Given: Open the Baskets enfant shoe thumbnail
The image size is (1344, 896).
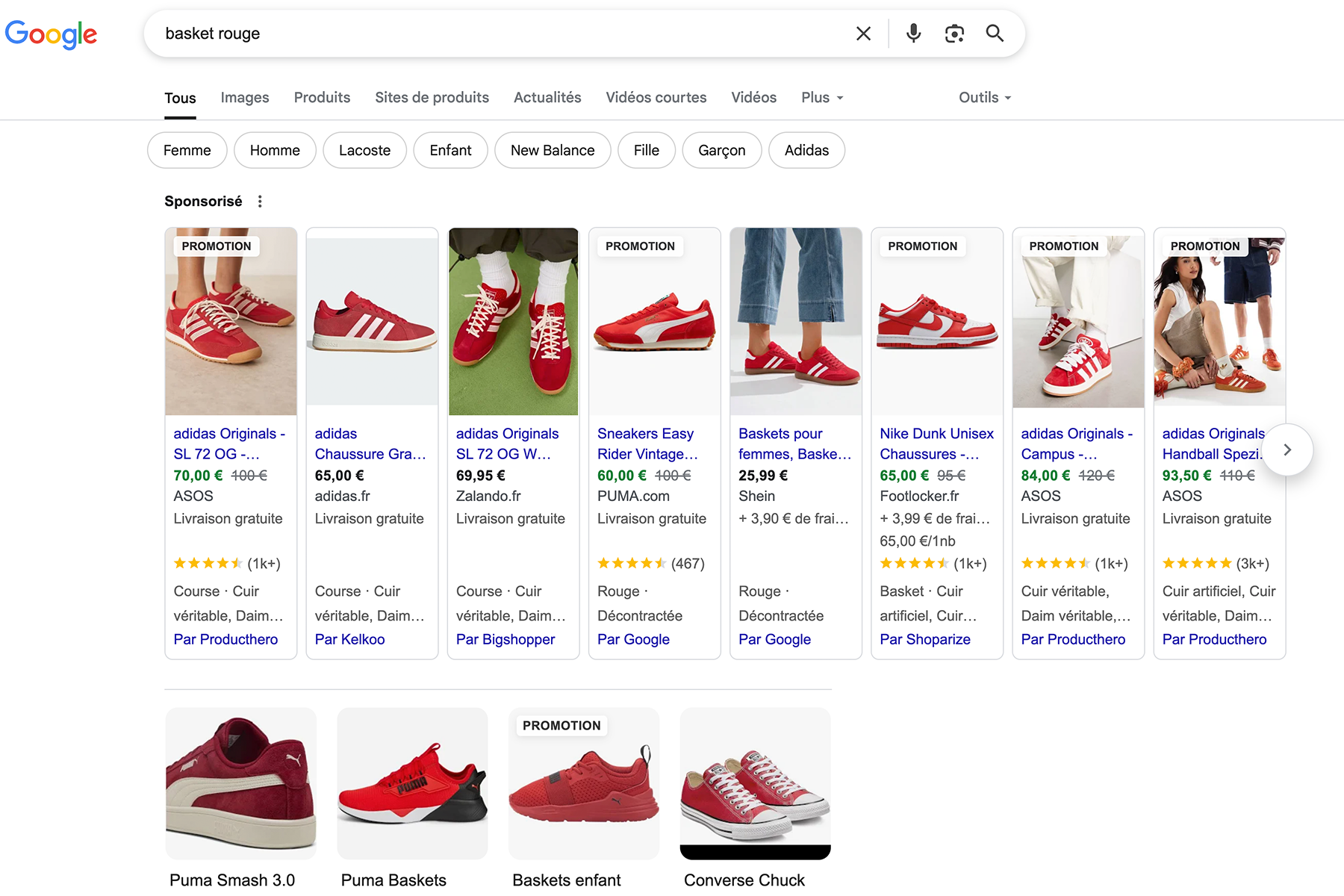Looking at the screenshot, I should [584, 783].
